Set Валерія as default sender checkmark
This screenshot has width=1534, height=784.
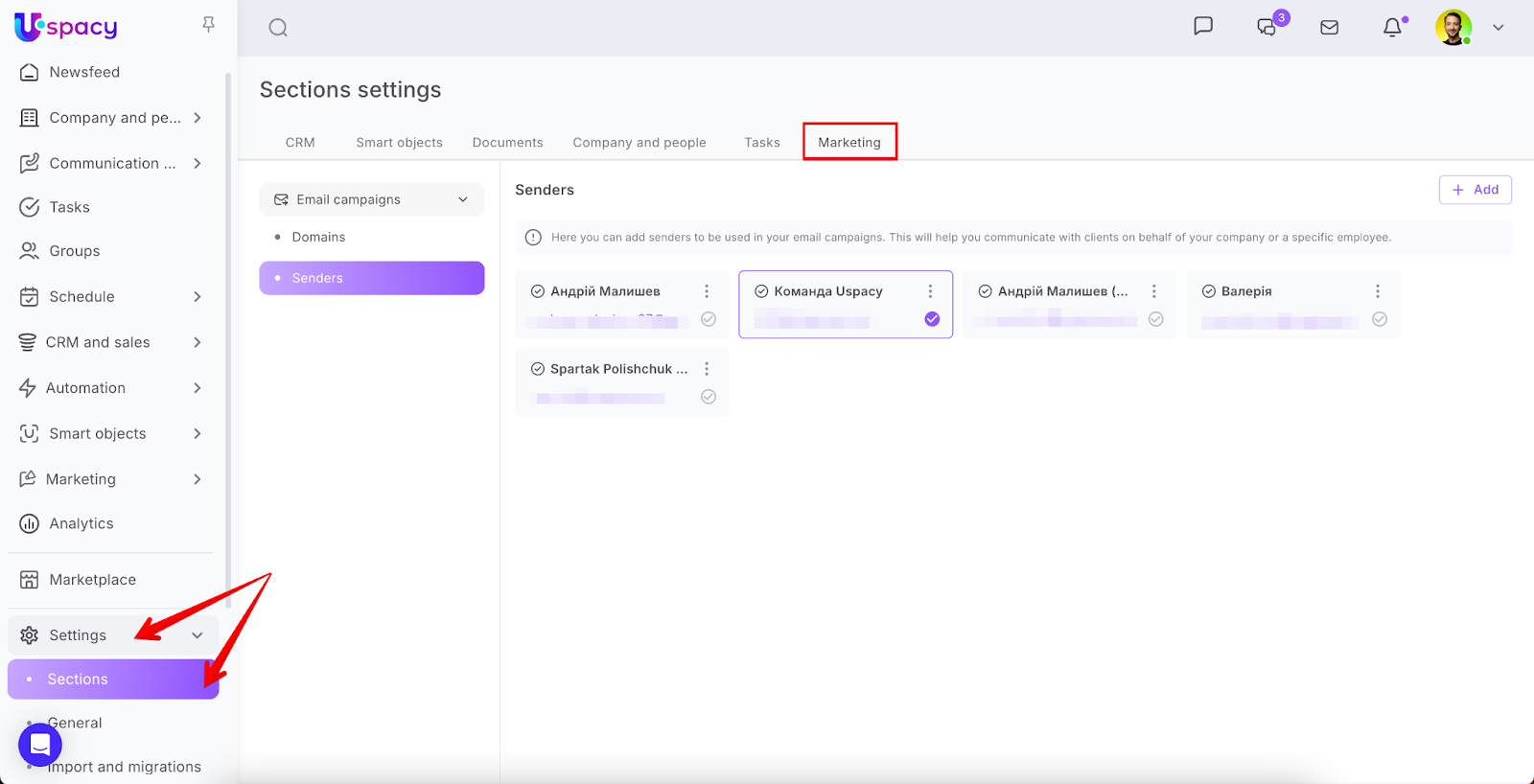pyautogui.click(x=1379, y=319)
